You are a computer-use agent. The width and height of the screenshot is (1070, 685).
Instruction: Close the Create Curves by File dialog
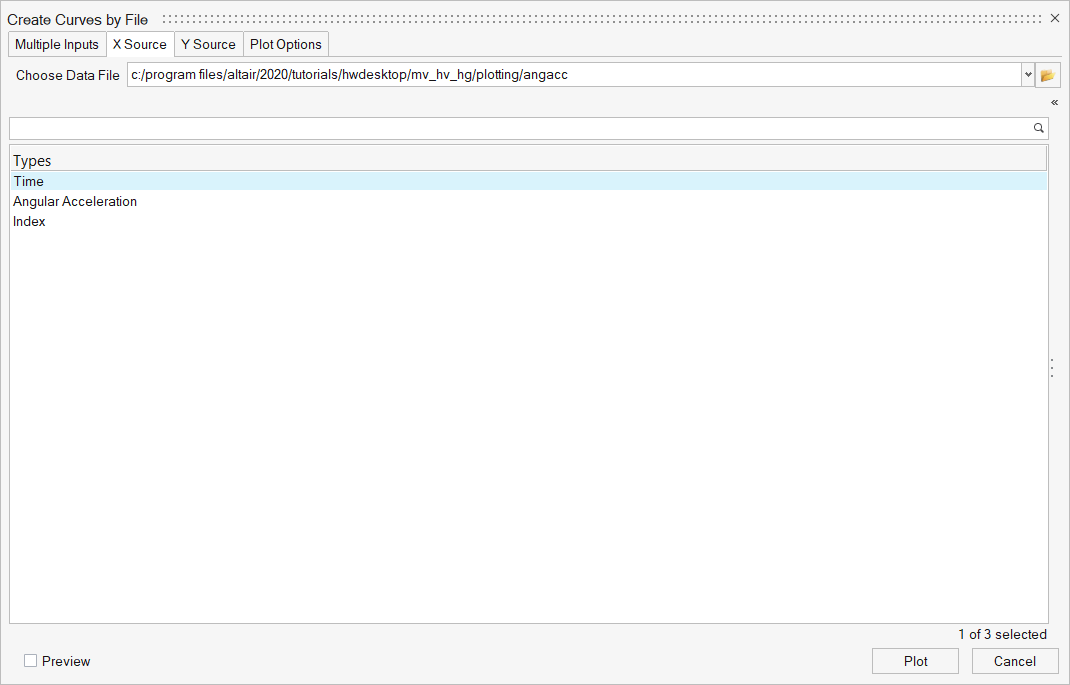[x=1054, y=19]
